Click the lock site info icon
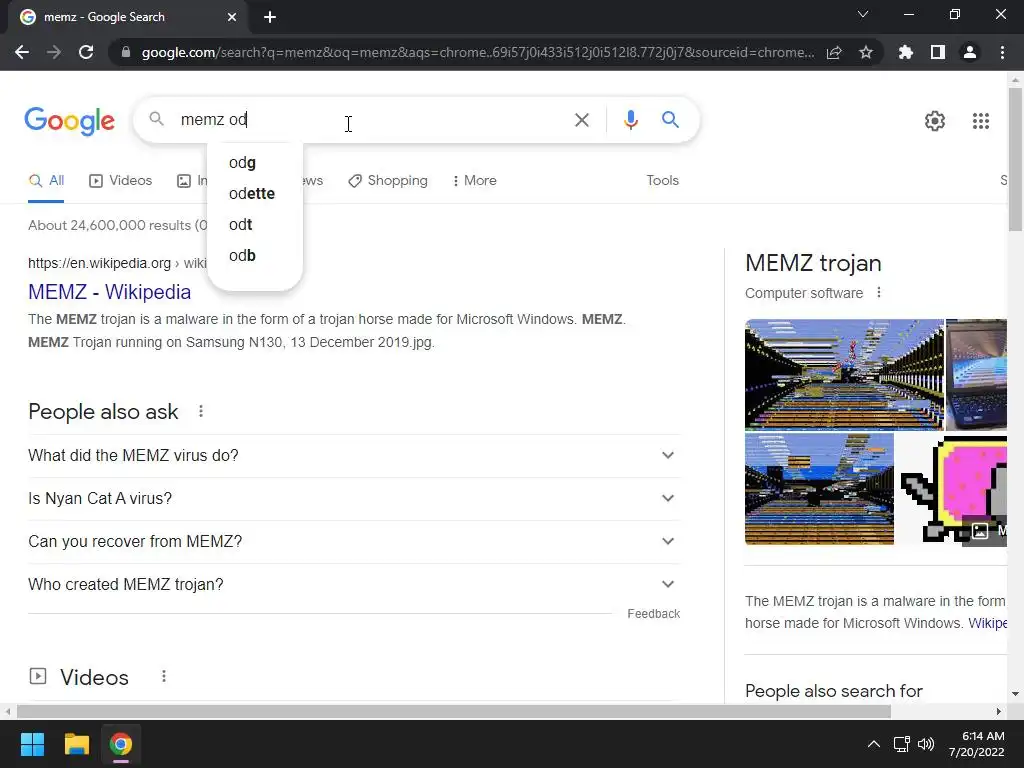The height and width of the screenshot is (768, 1024). pyautogui.click(x=126, y=52)
